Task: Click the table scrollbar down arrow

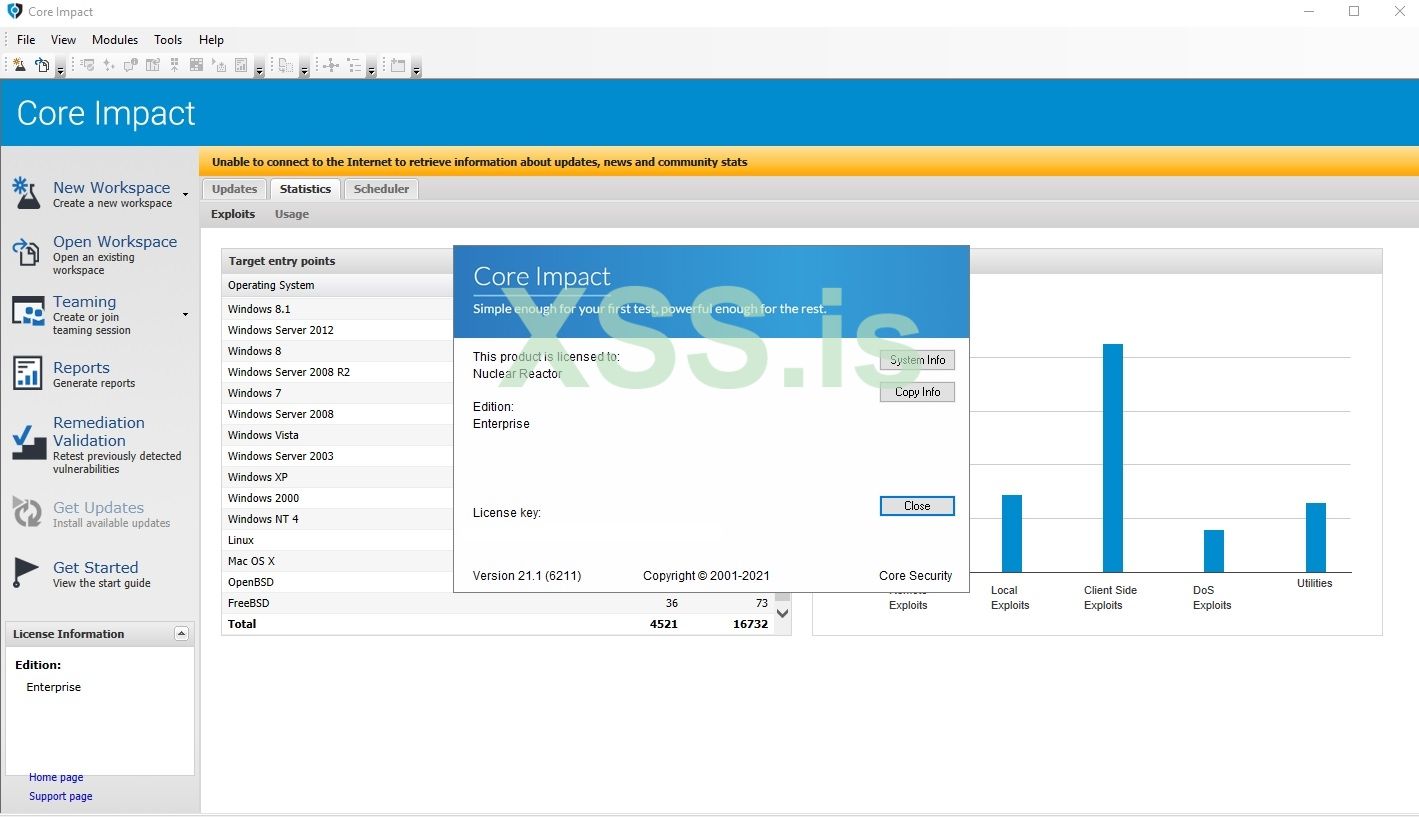Action: pos(783,613)
